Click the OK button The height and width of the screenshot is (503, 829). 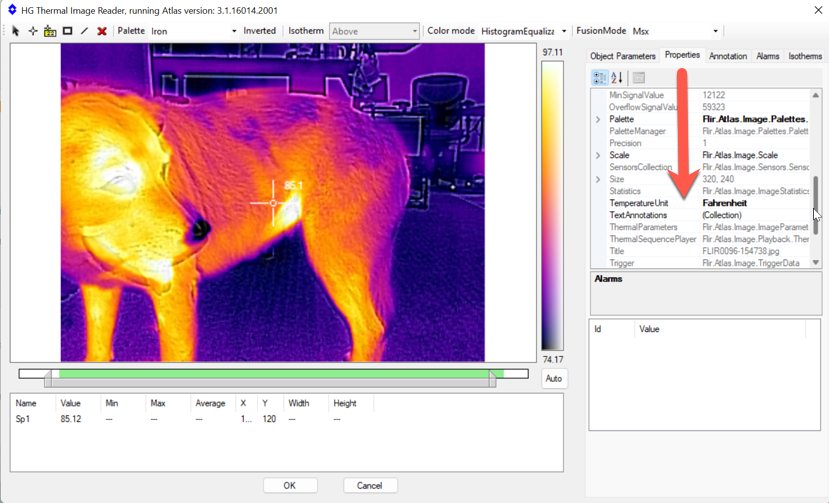[290, 485]
